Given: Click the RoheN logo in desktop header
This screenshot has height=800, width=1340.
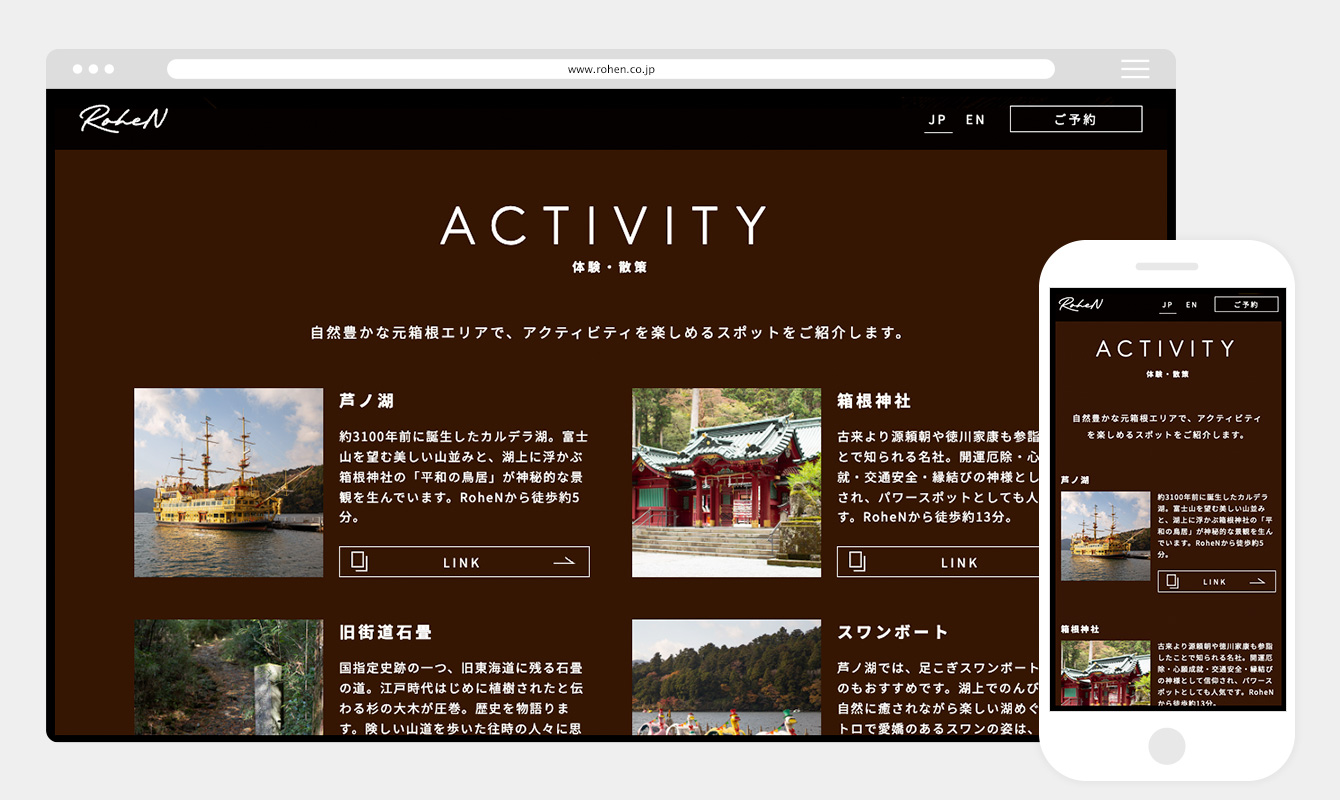Looking at the screenshot, I should point(124,119).
